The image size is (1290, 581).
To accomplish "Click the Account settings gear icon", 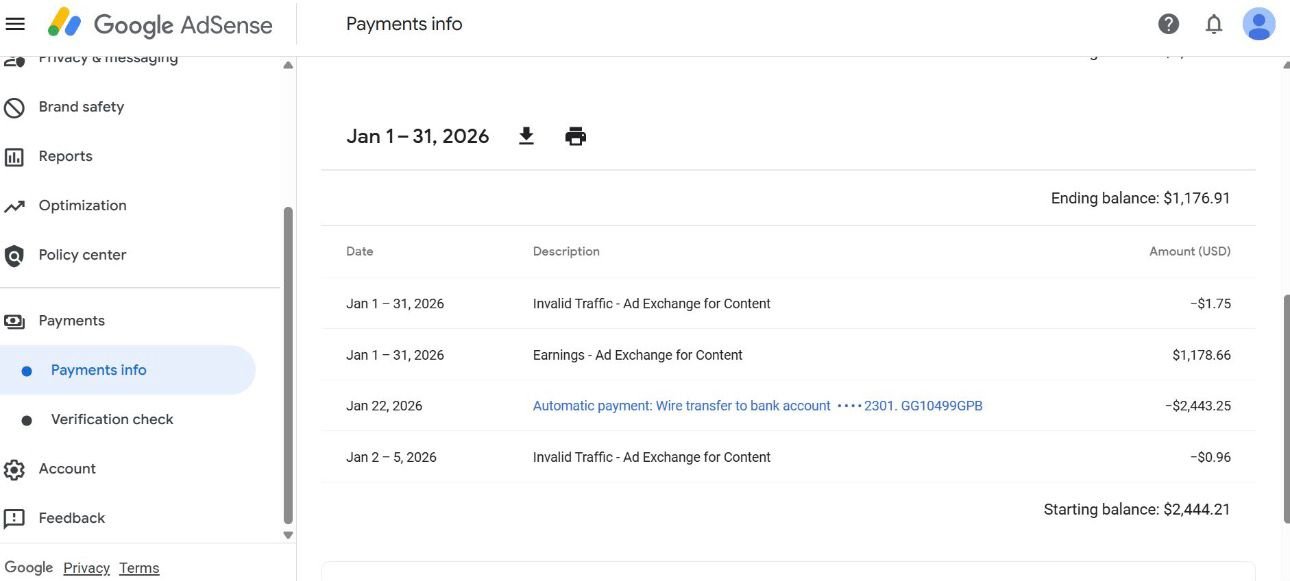I will click(x=14, y=468).
